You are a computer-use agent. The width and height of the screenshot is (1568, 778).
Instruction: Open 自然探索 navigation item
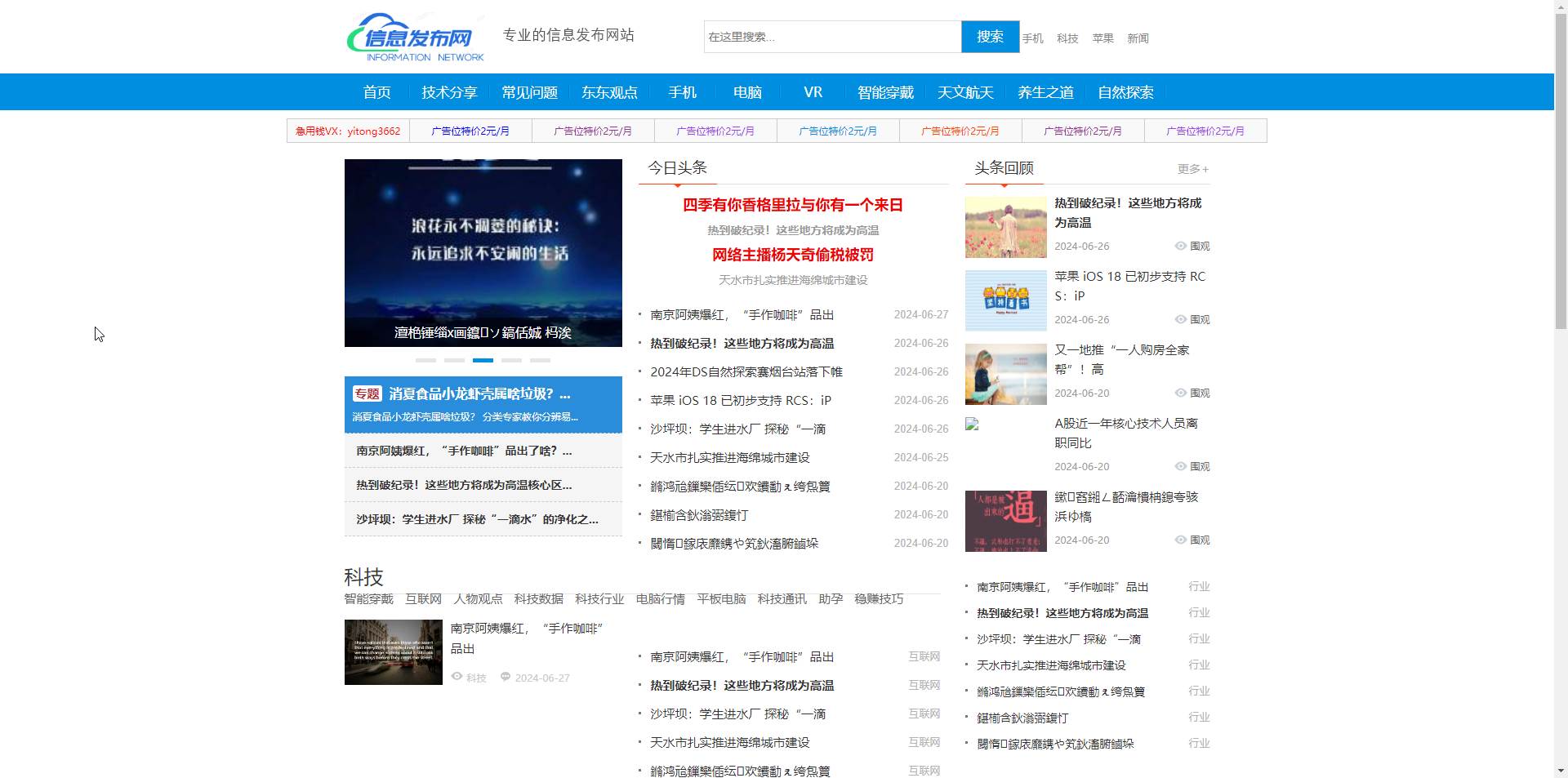[x=1125, y=92]
